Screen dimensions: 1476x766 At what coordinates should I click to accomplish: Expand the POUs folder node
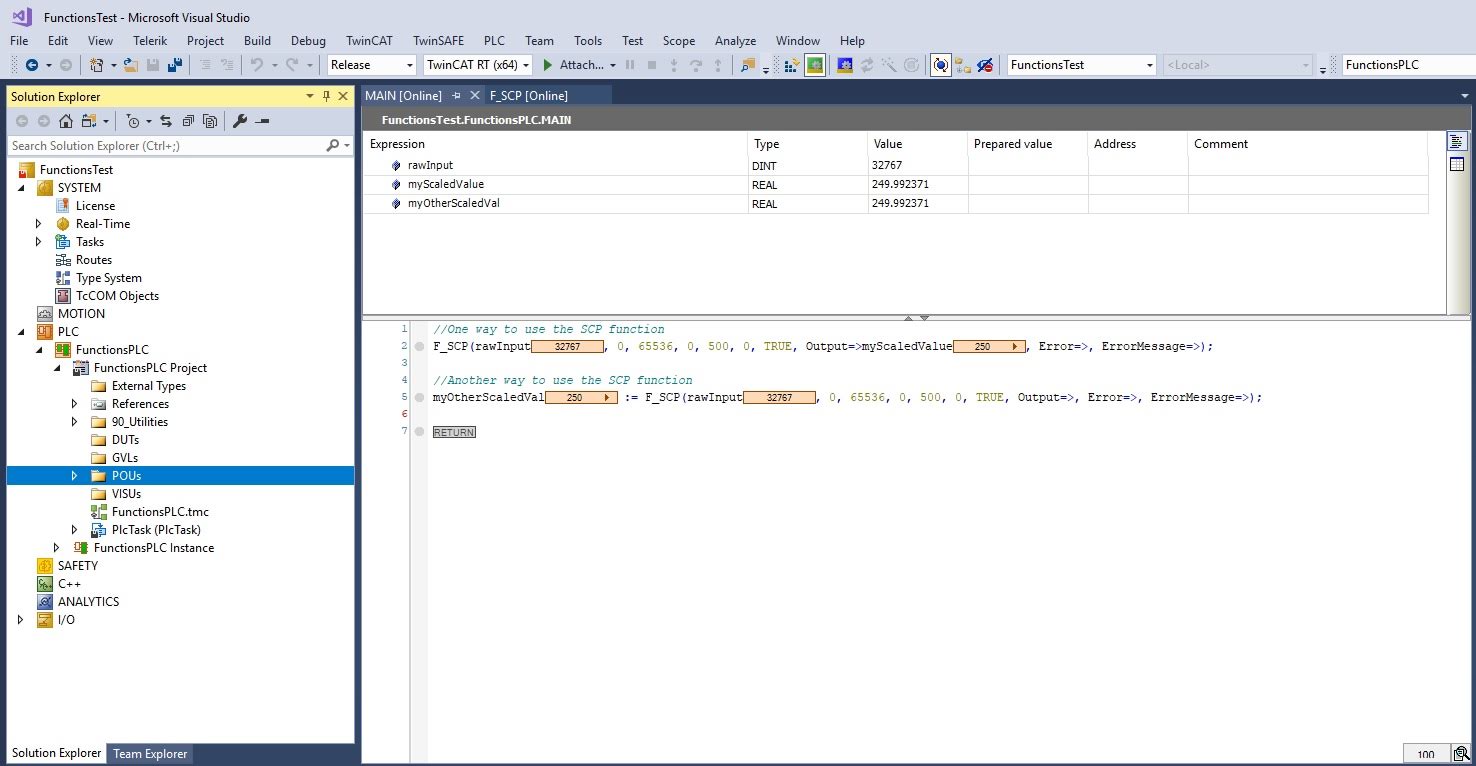click(x=75, y=476)
